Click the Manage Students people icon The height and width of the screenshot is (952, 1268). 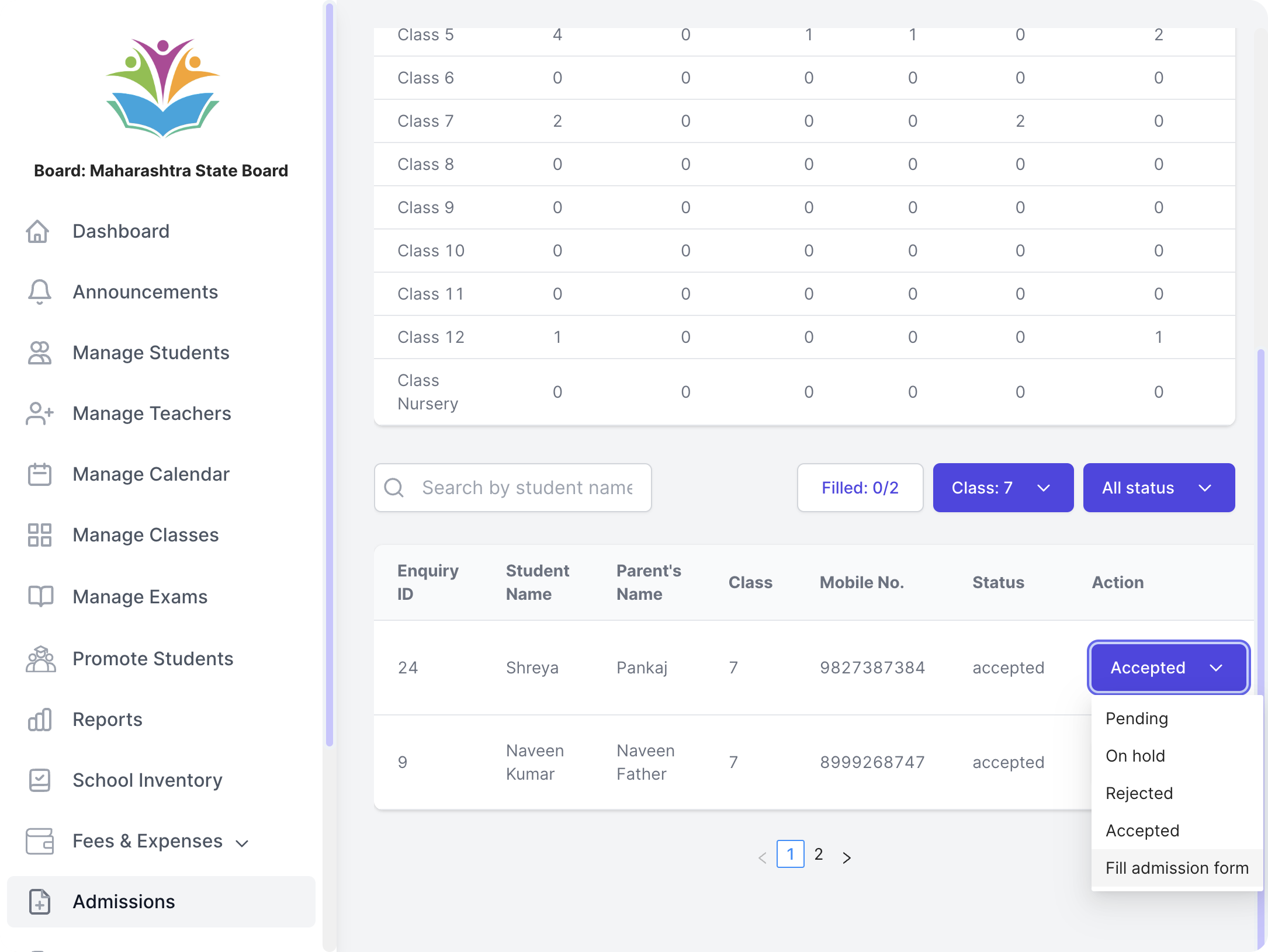point(39,353)
